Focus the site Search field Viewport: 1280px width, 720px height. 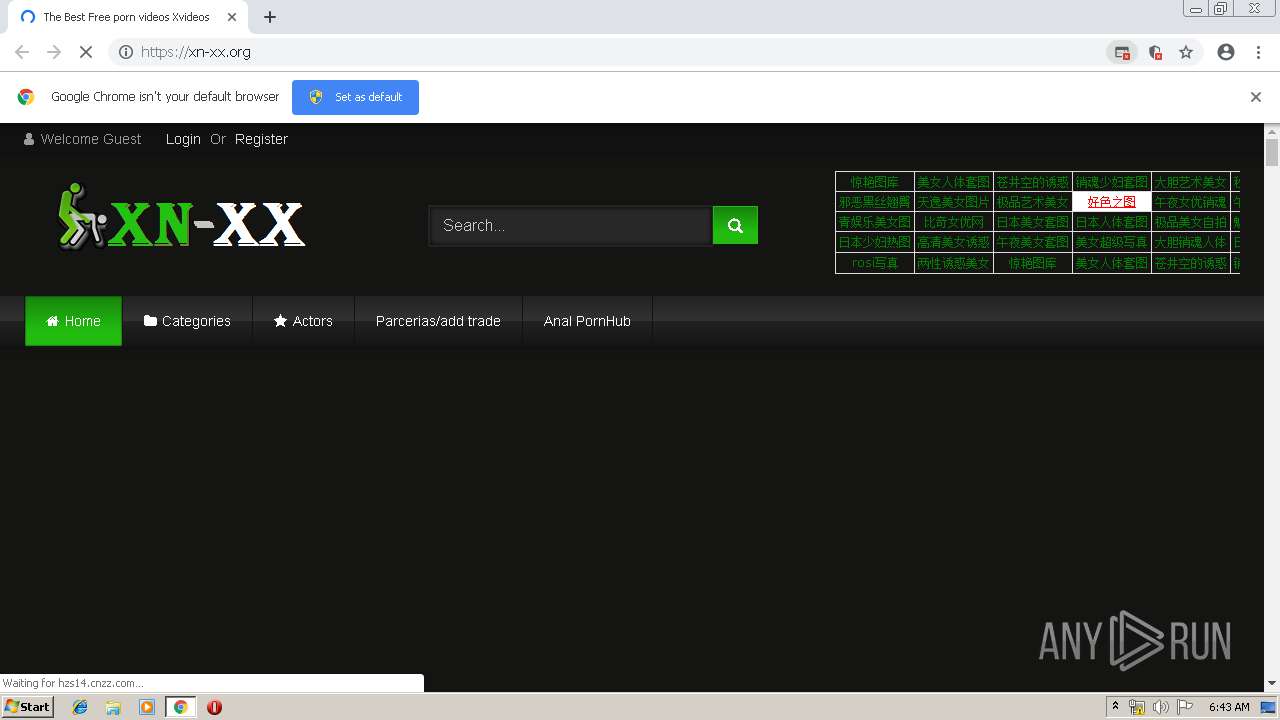[x=570, y=225]
